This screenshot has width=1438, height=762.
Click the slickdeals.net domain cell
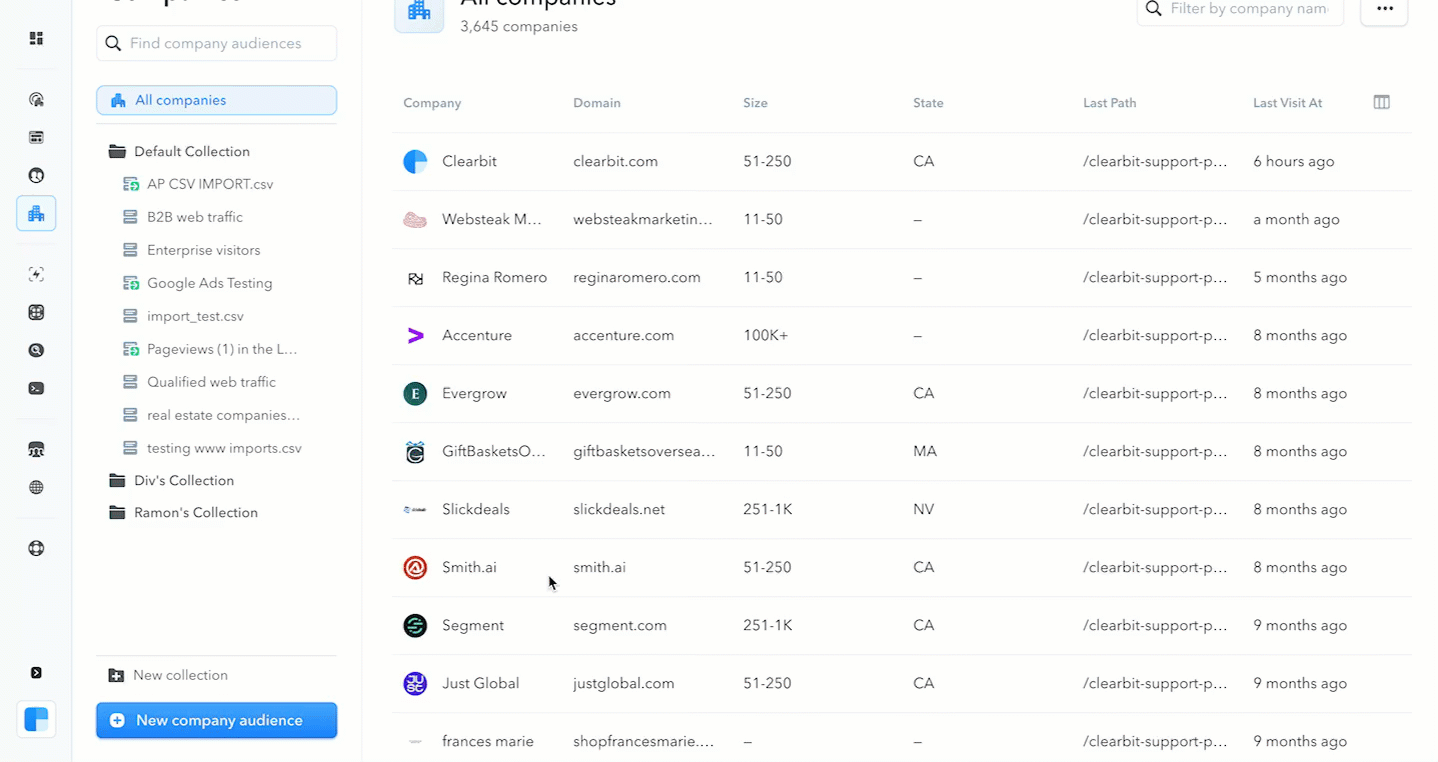[x=619, y=509]
